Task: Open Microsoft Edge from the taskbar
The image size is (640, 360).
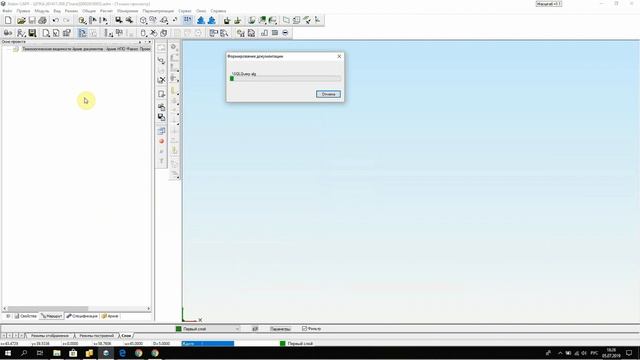Action: point(122,353)
